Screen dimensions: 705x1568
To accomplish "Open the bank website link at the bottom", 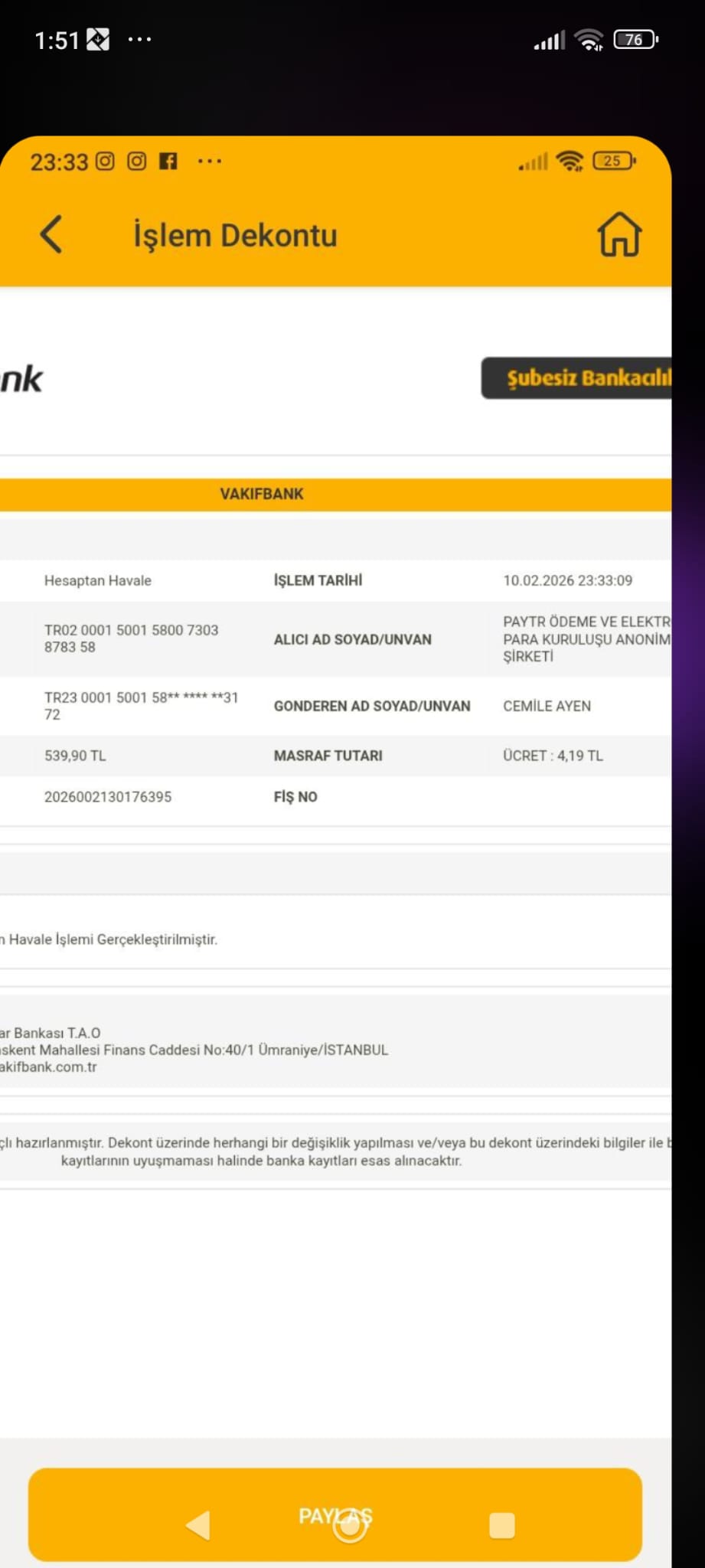I will point(48,1067).
